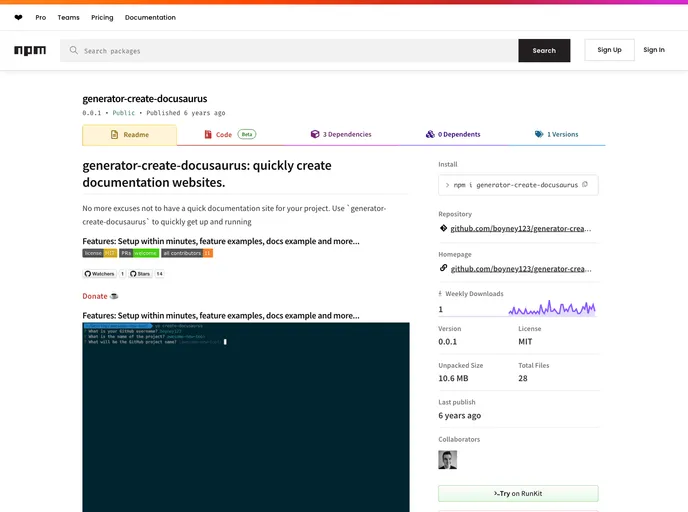The image size is (688, 512).
Task: Click the Version value 0.0.1 in sidebar
Action: (448, 341)
